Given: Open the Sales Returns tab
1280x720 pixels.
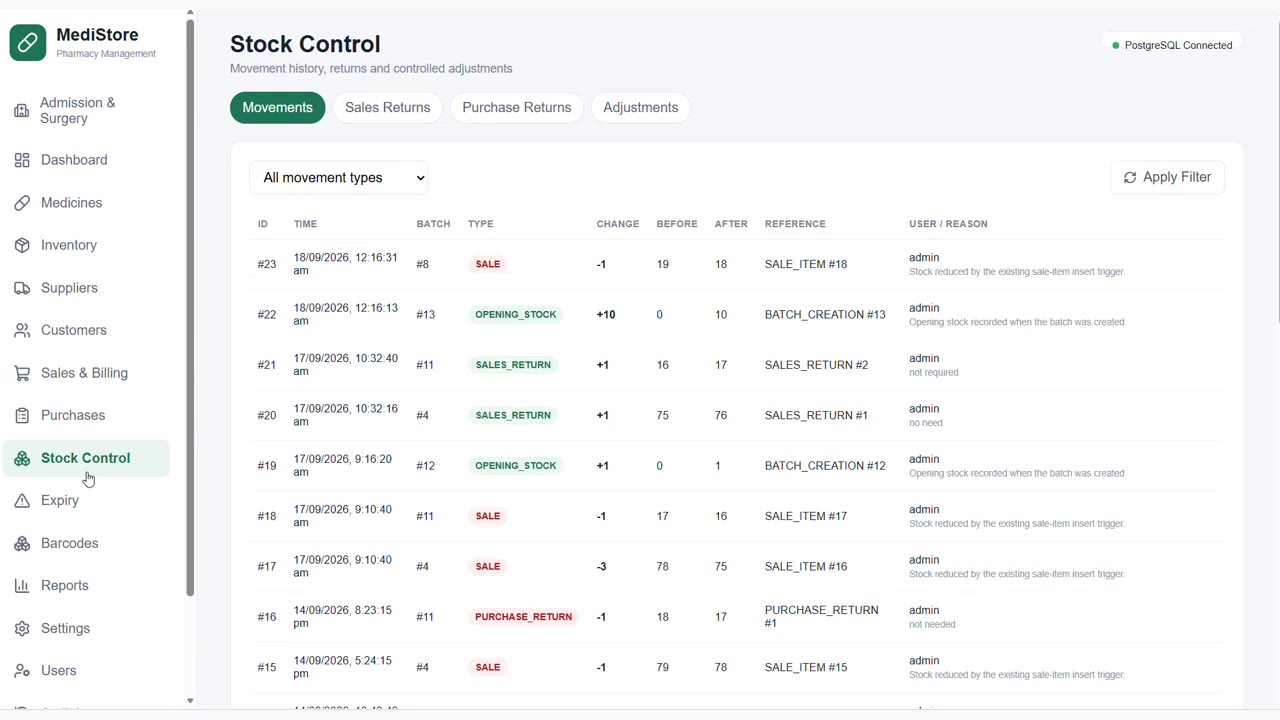Looking at the screenshot, I should tap(387, 107).
